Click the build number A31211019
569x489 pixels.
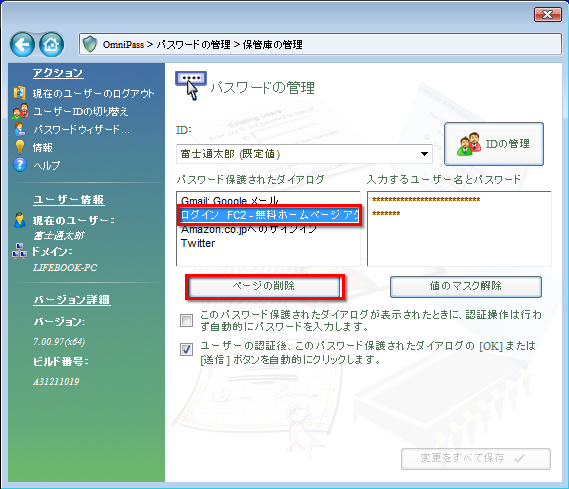(x=56, y=382)
